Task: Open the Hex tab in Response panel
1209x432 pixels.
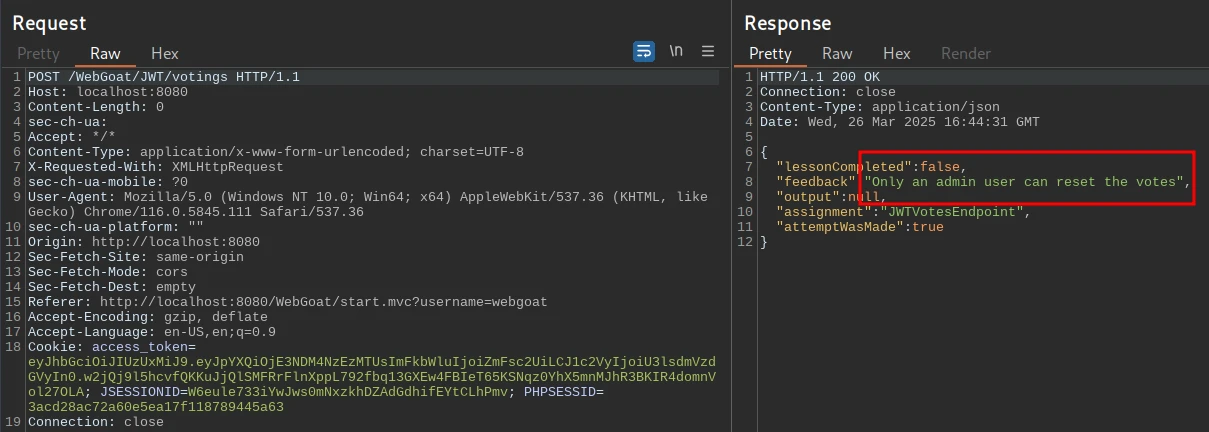Action: tap(896, 54)
